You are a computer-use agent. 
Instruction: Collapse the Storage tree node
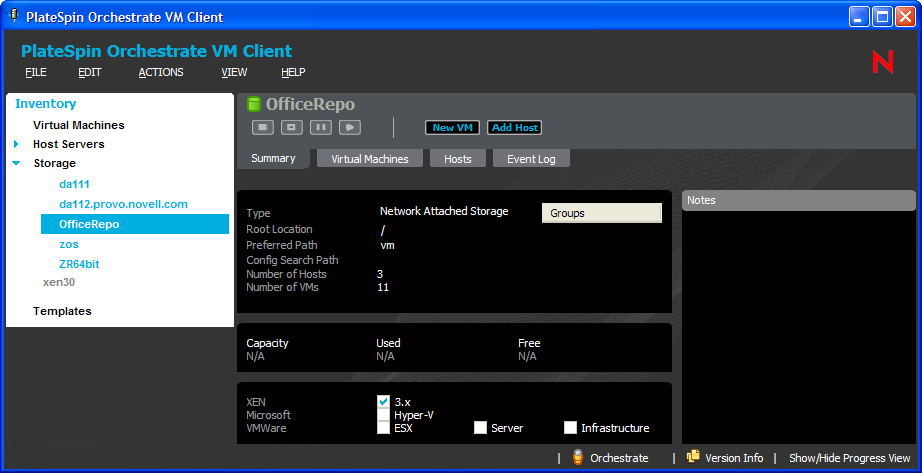coord(17,163)
